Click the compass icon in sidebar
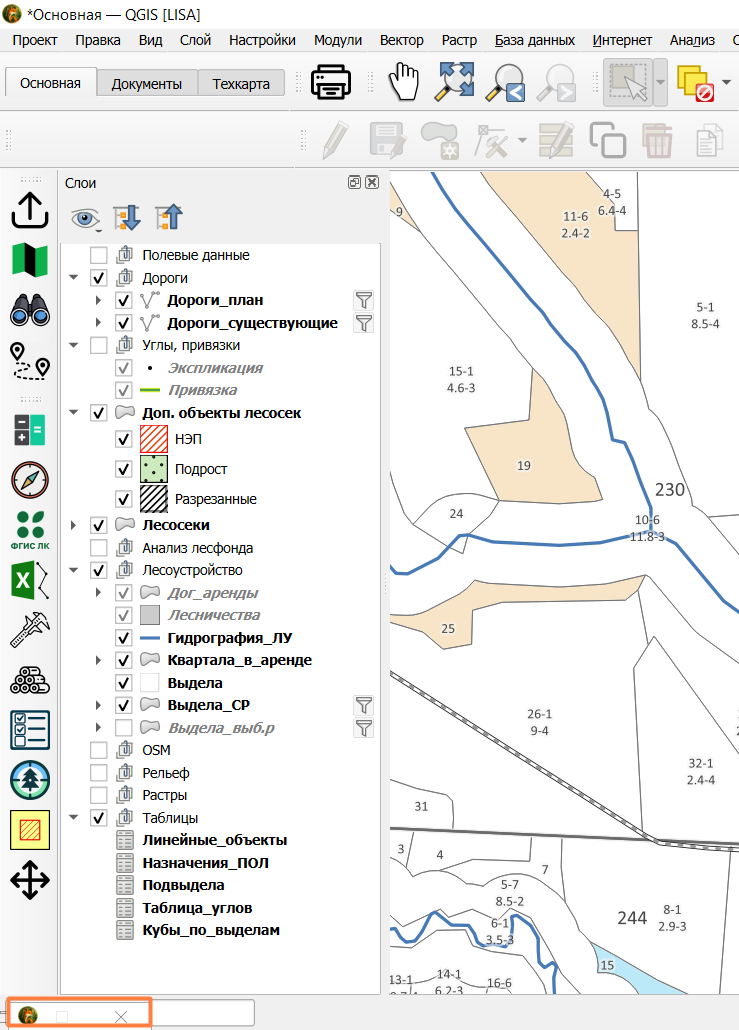 tap(30, 480)
